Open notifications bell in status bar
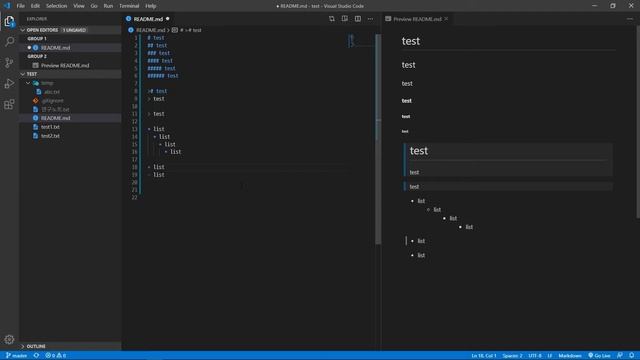The height and width of the screenshot is (360, 640). pos(632,356)
